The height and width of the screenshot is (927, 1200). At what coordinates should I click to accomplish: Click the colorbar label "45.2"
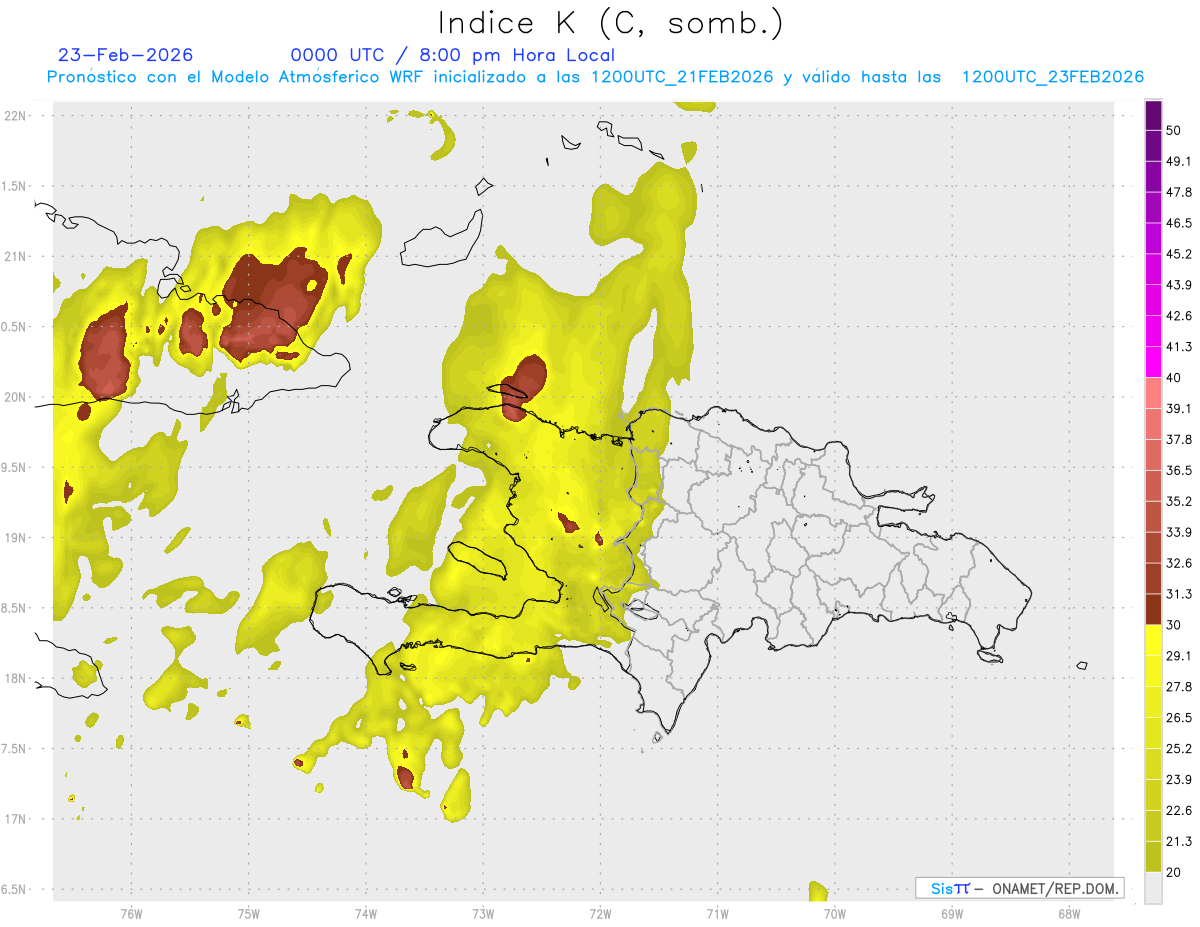[x=1179, y=254]
